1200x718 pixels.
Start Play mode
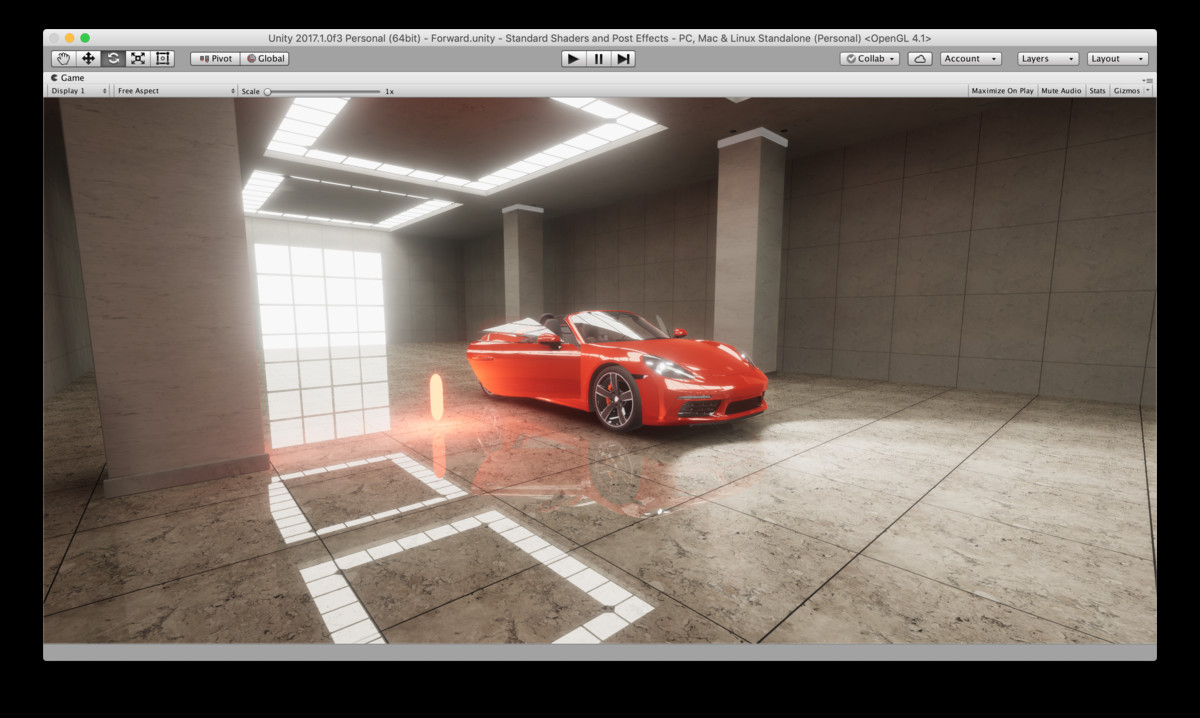(x=573, y=59)
